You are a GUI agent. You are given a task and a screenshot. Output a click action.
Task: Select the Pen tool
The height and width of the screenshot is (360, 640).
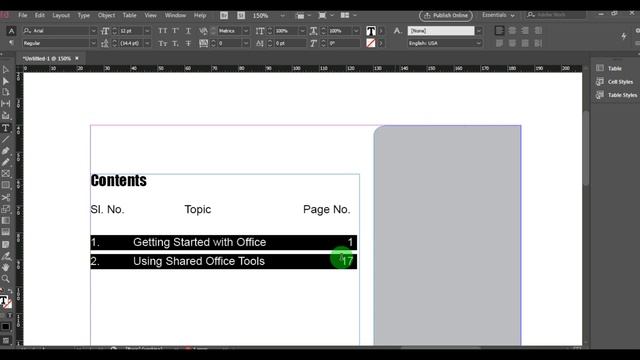6,151
